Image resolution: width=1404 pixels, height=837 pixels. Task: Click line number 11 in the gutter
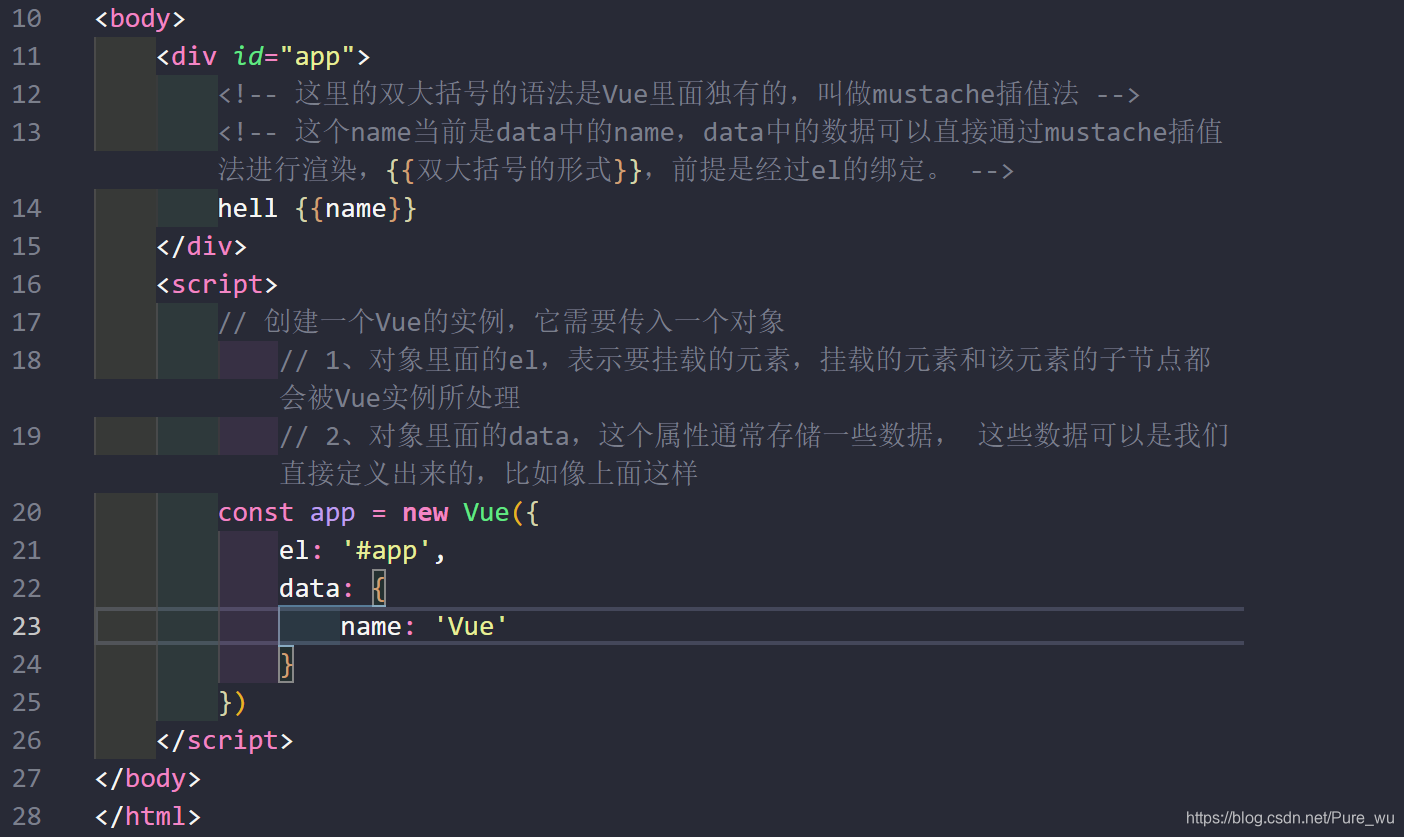pyautogui.click(x=27, y=56)
